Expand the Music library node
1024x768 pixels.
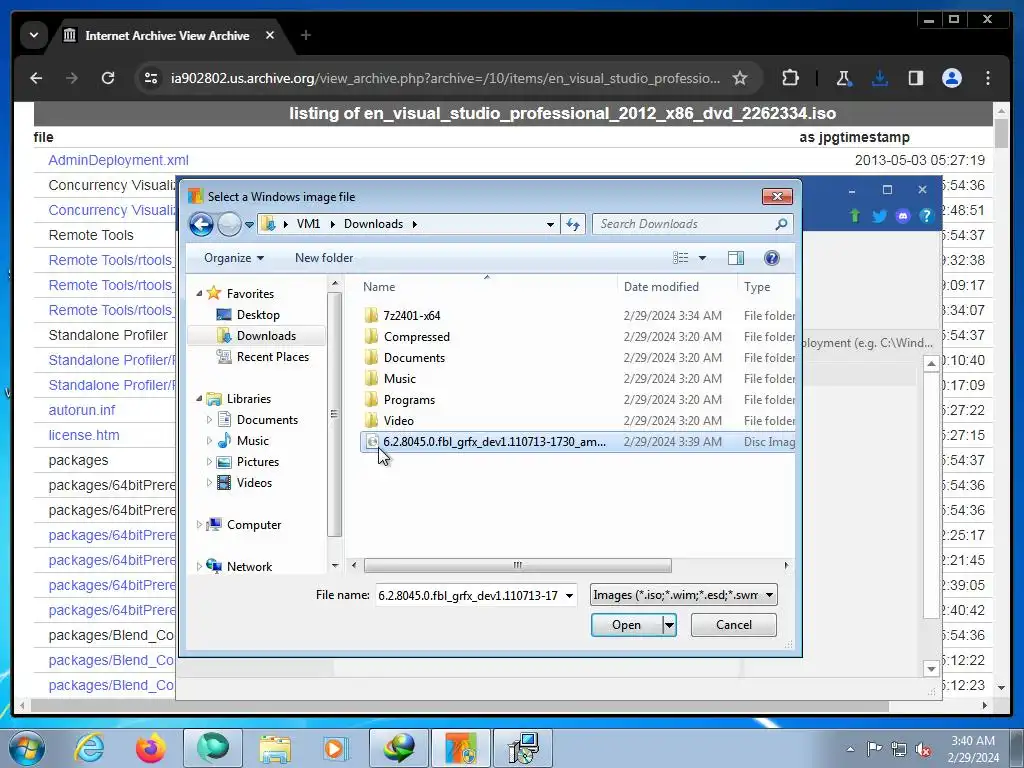pyautogui.click(x=209, y=441)
